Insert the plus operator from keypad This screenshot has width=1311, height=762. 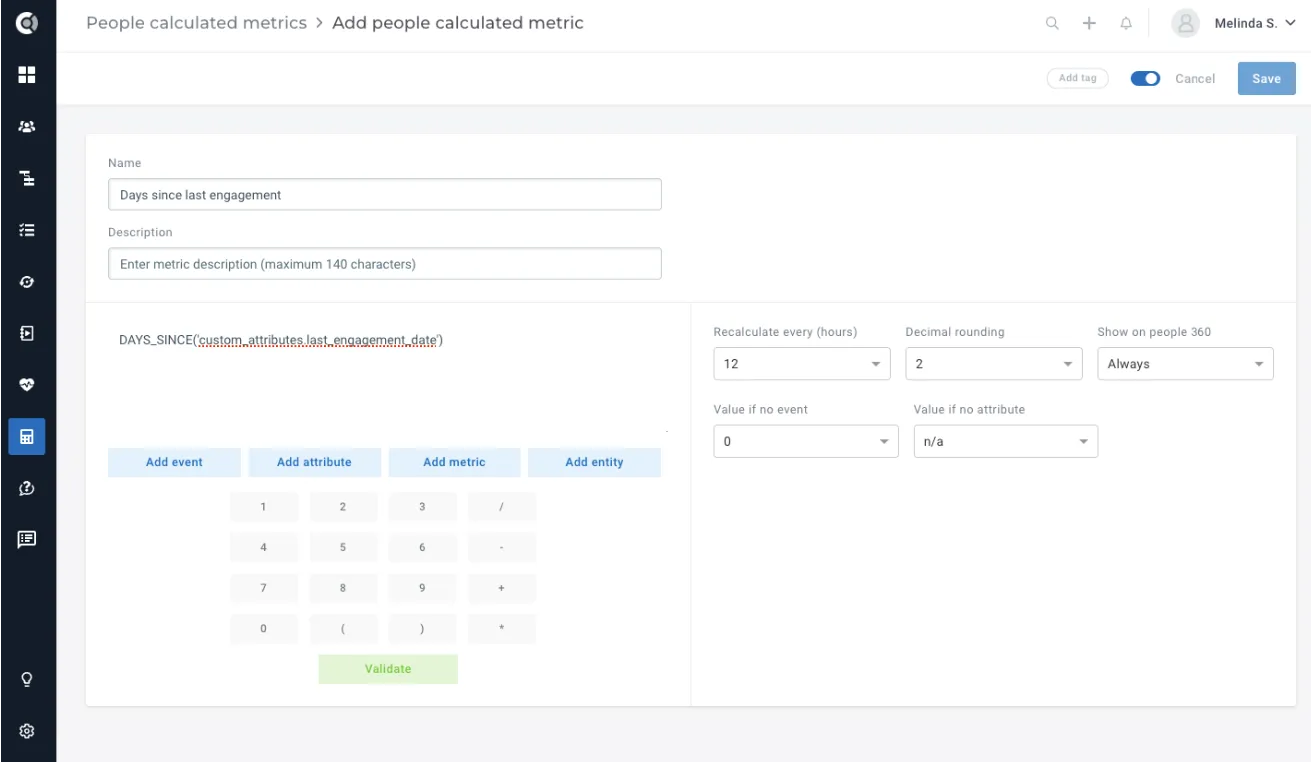502,588
